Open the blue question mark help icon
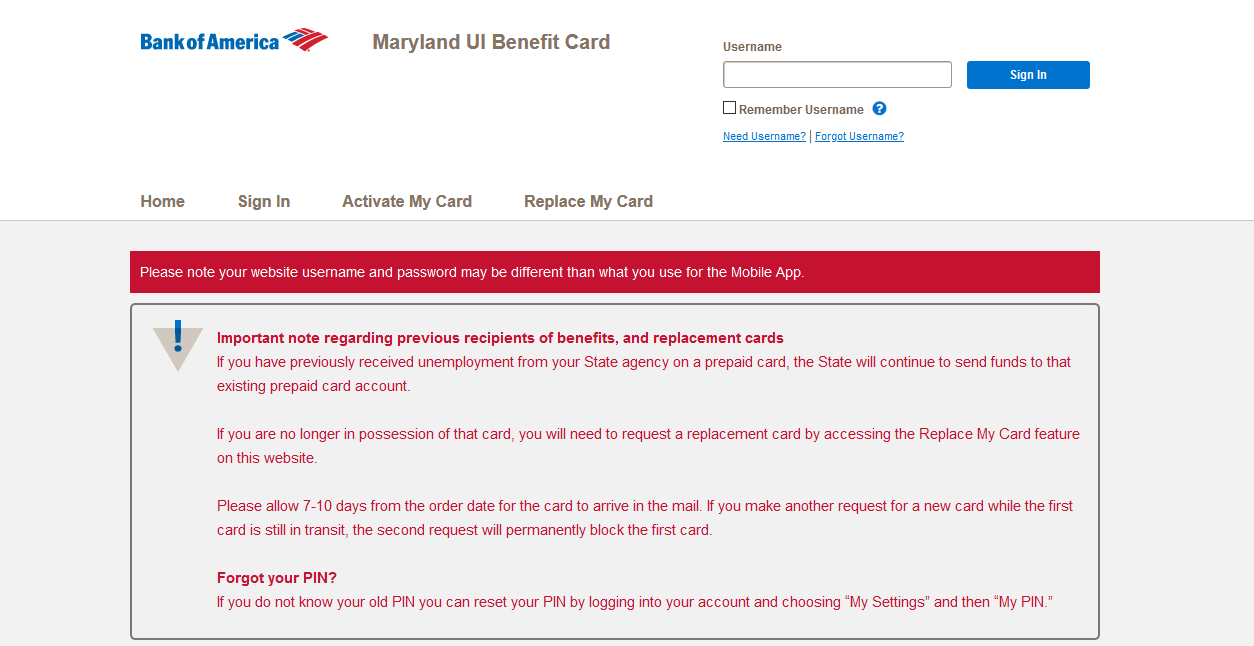Image resolution: width=1254 pixels, height=646 pixels. point(879,109)
